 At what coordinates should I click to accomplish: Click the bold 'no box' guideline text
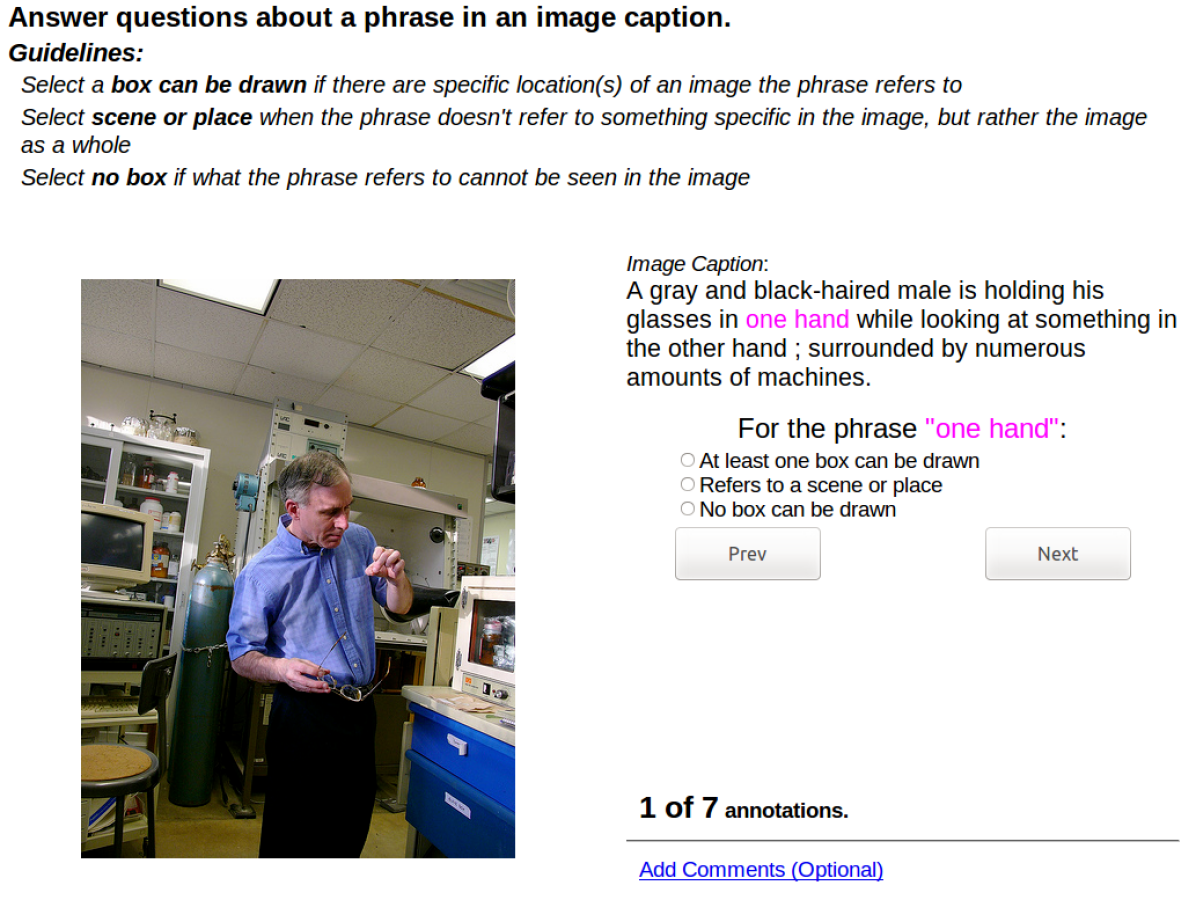point(129,178)
